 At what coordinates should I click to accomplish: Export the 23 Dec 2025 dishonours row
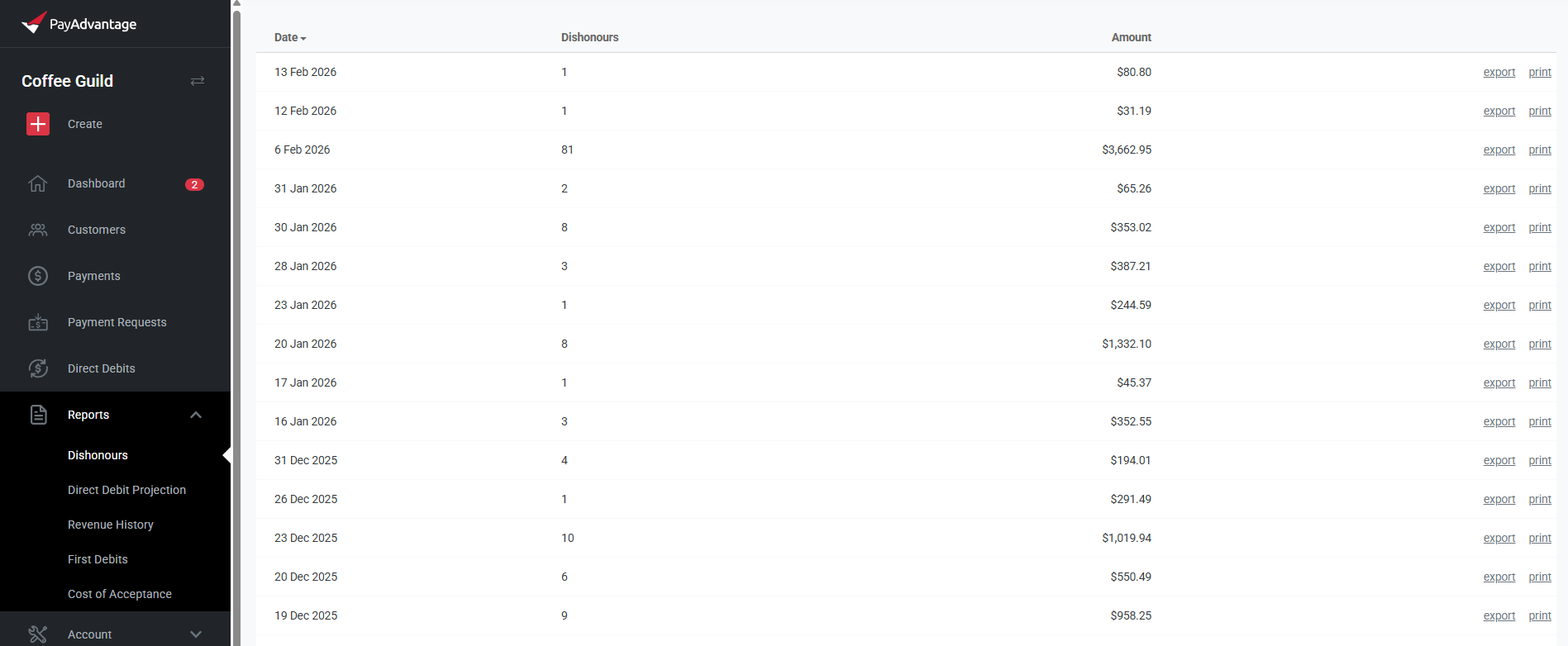click(1499, 538)
